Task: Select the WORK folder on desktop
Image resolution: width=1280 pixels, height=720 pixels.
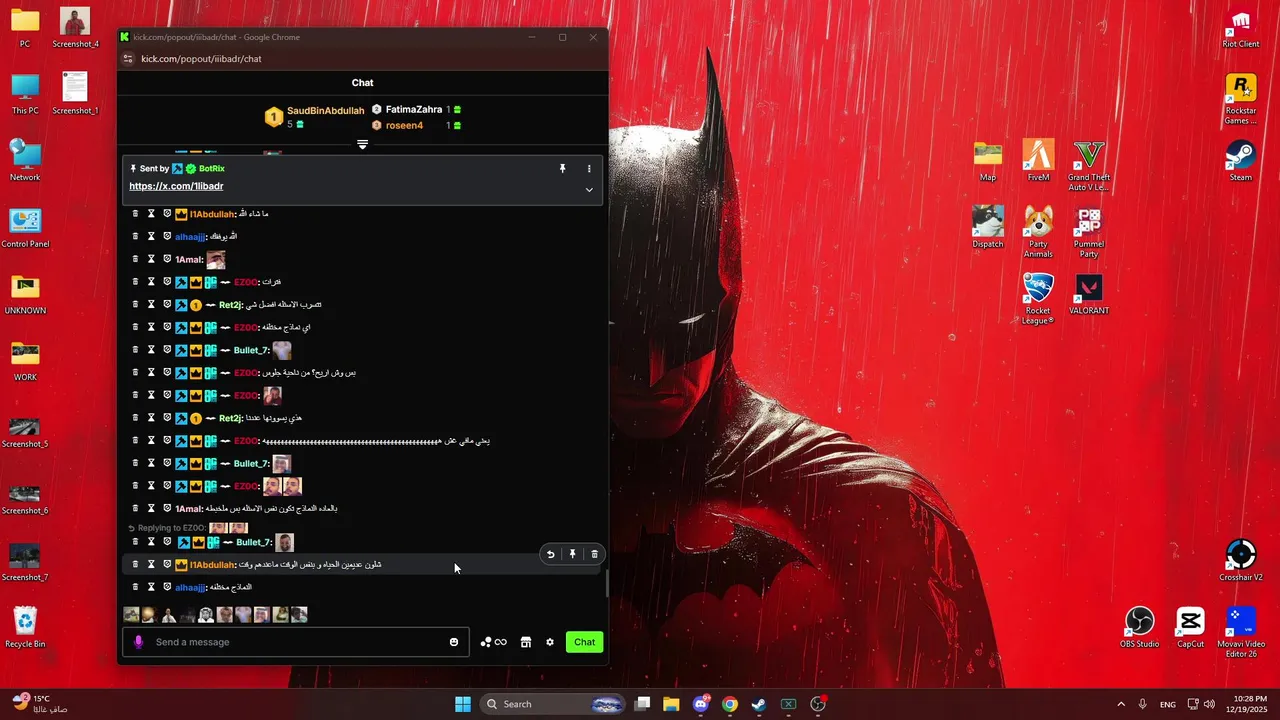Action: (x=25, y=361)
